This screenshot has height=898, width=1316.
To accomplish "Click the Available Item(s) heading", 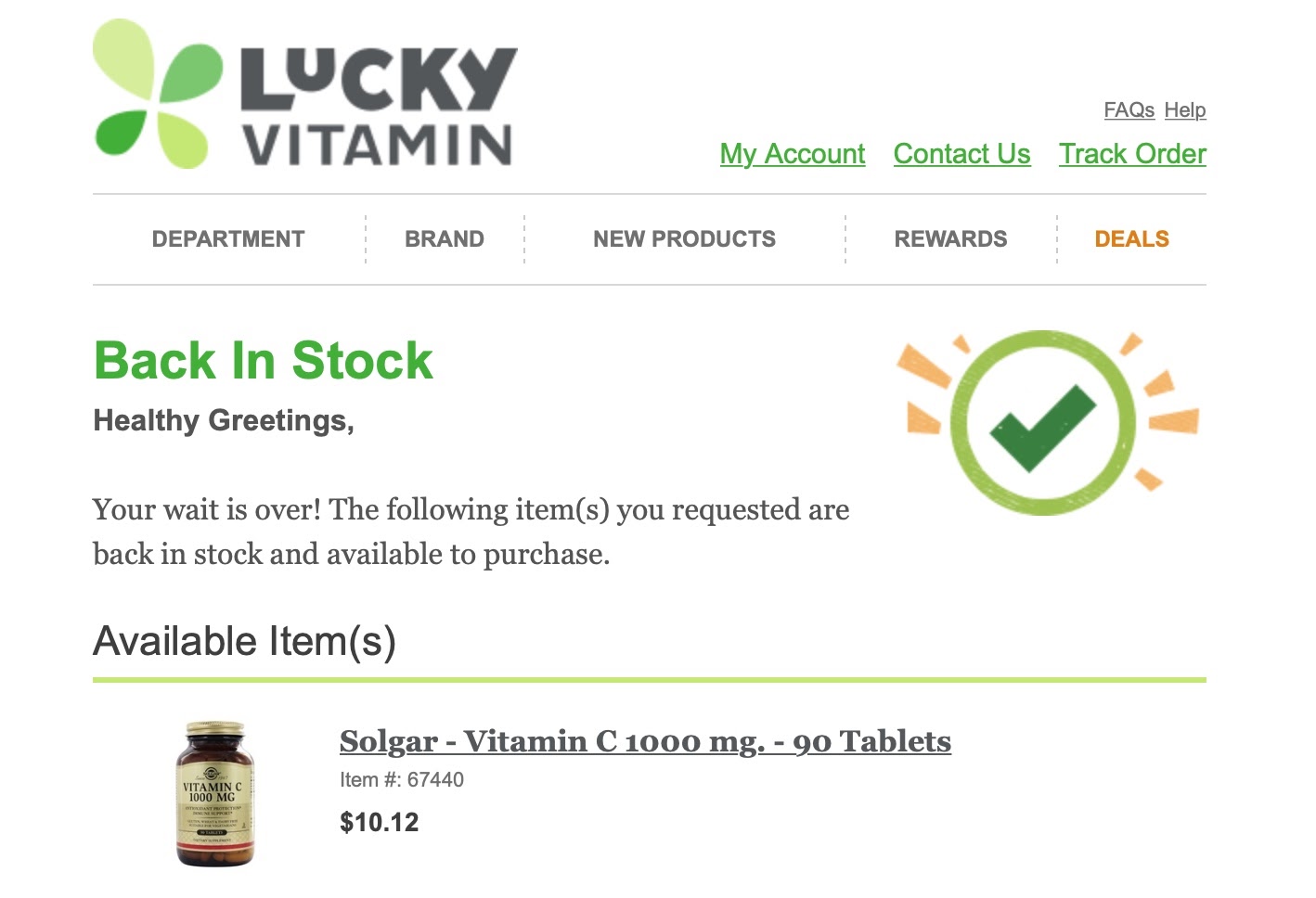I will 245,641.
